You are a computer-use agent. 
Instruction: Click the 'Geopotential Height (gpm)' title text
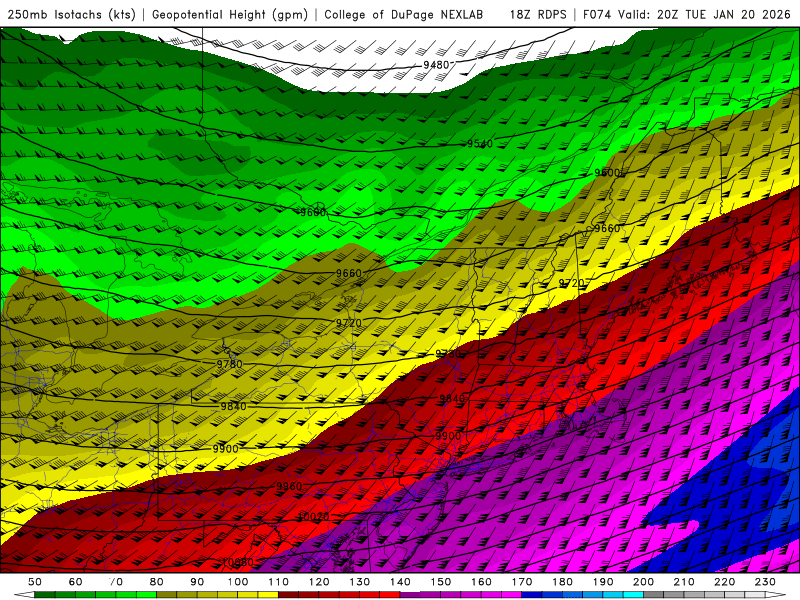pos(230,15)
